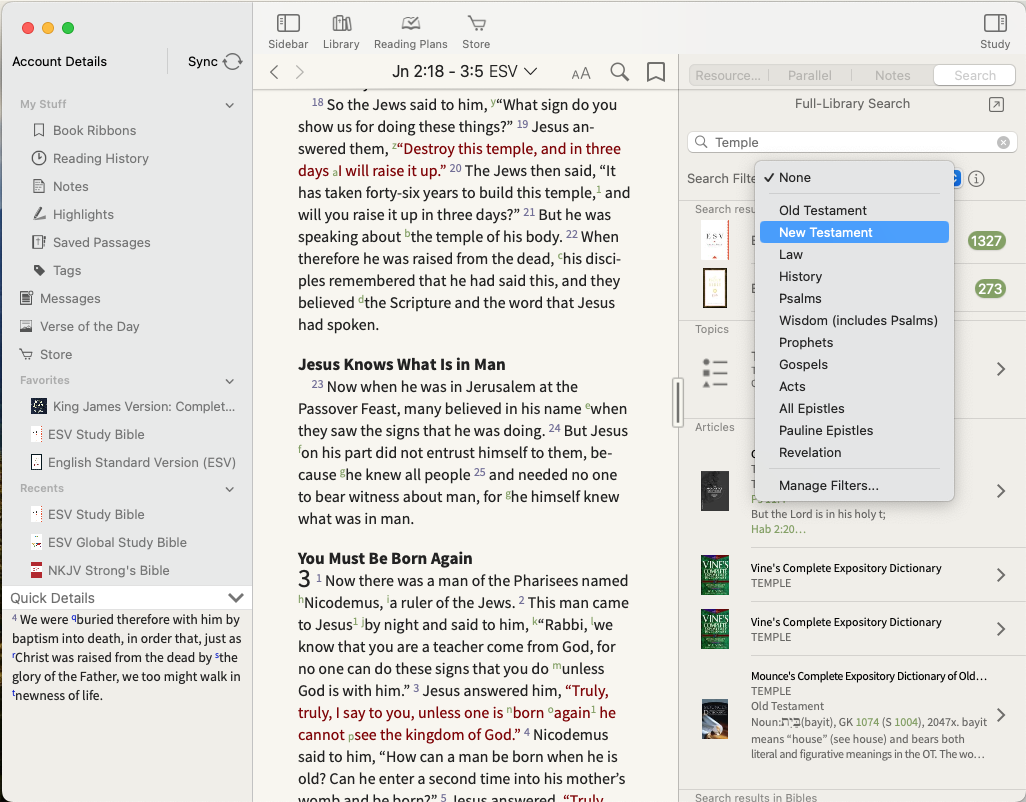
Task: Open font size settings (AA)
Action: [581, 73]
